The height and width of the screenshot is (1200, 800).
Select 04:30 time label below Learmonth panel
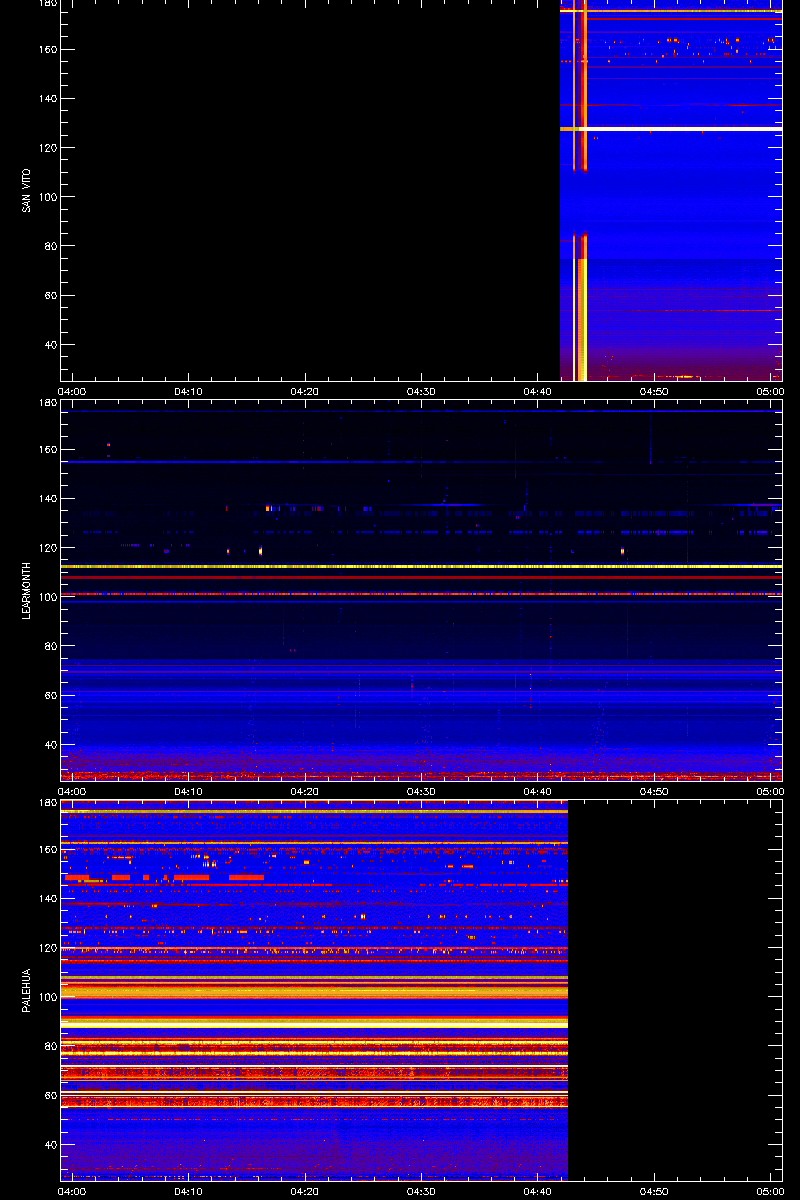[x=421, y=792]
